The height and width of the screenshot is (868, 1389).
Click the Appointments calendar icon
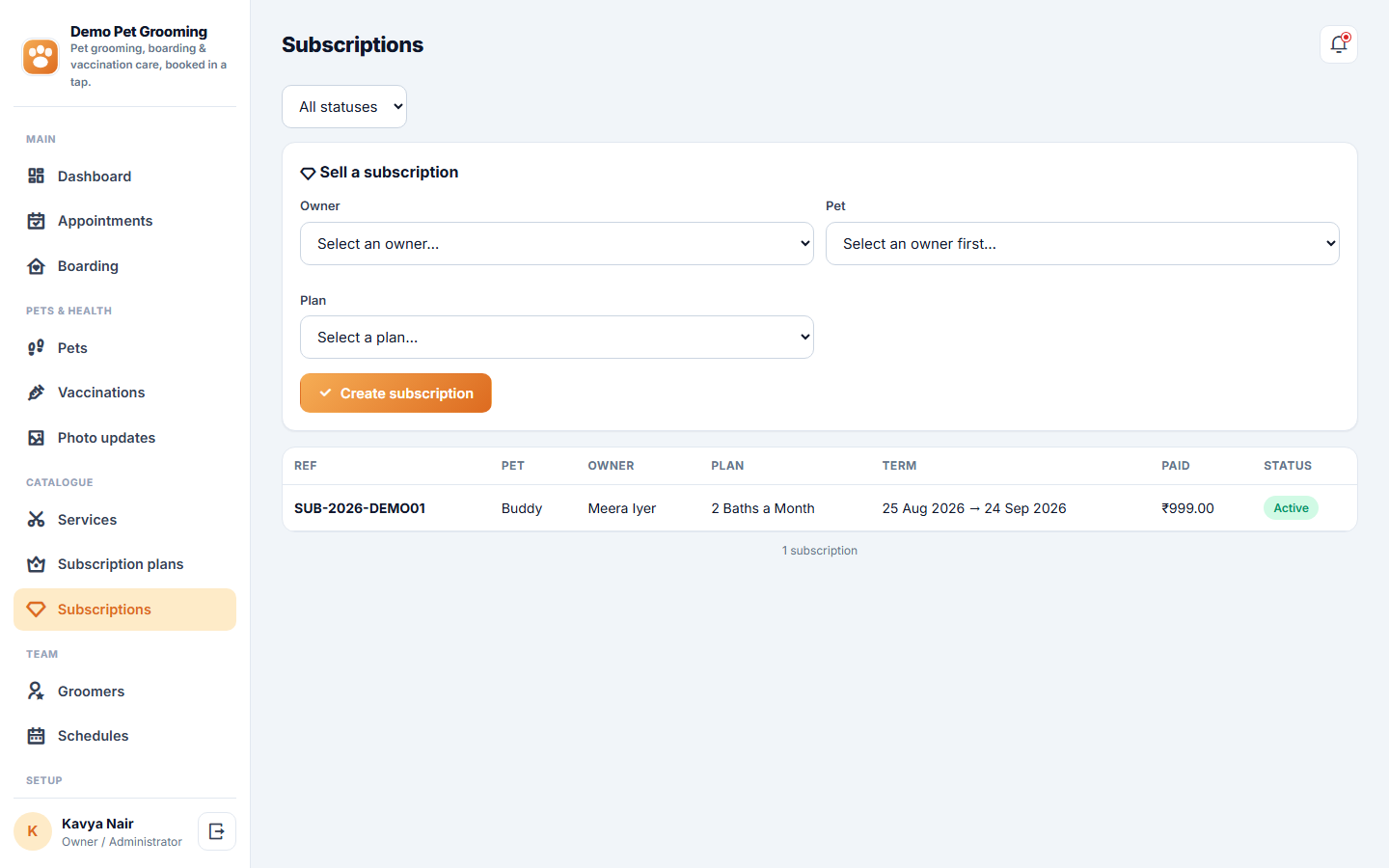point(37,221)
